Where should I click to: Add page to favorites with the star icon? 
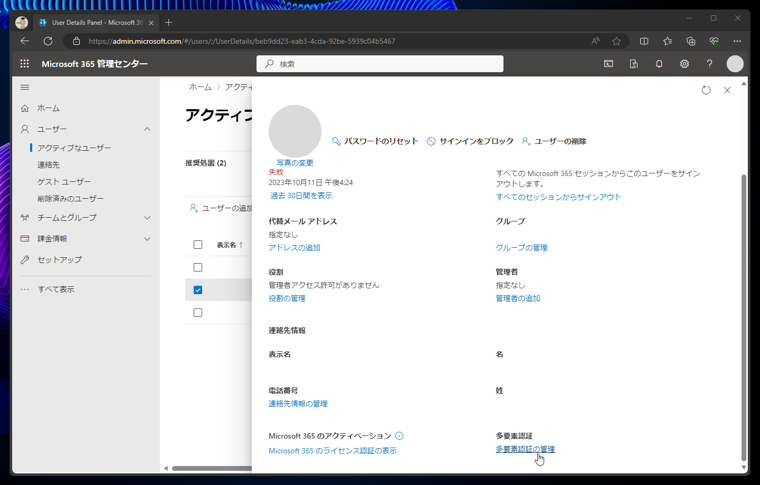(617, 41)
